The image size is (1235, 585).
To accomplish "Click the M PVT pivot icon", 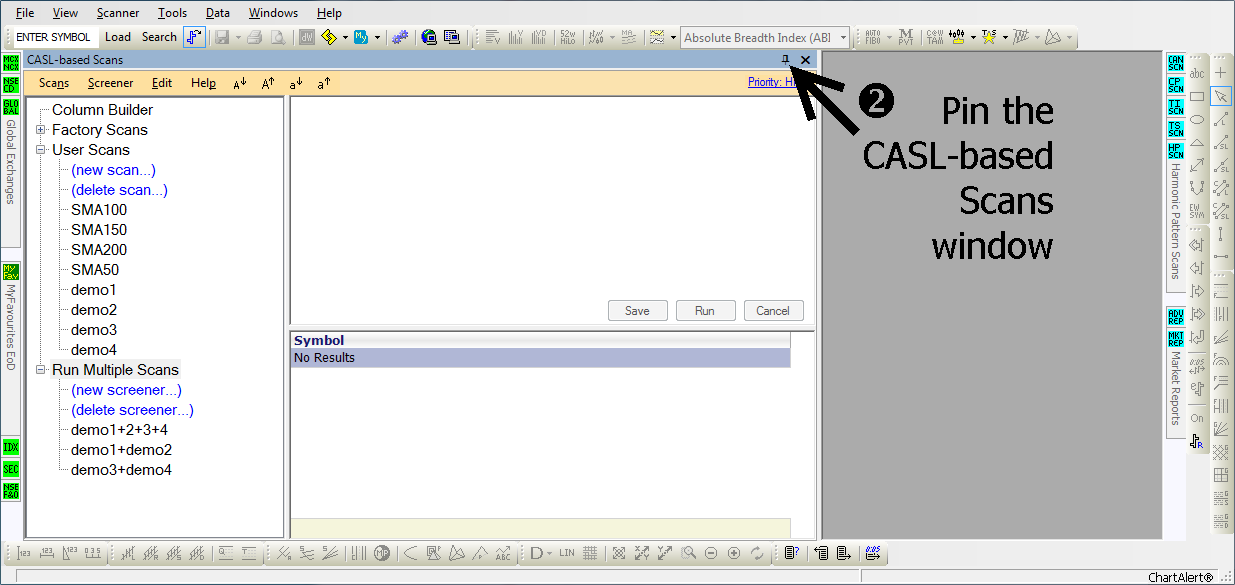I will [905, 37].
